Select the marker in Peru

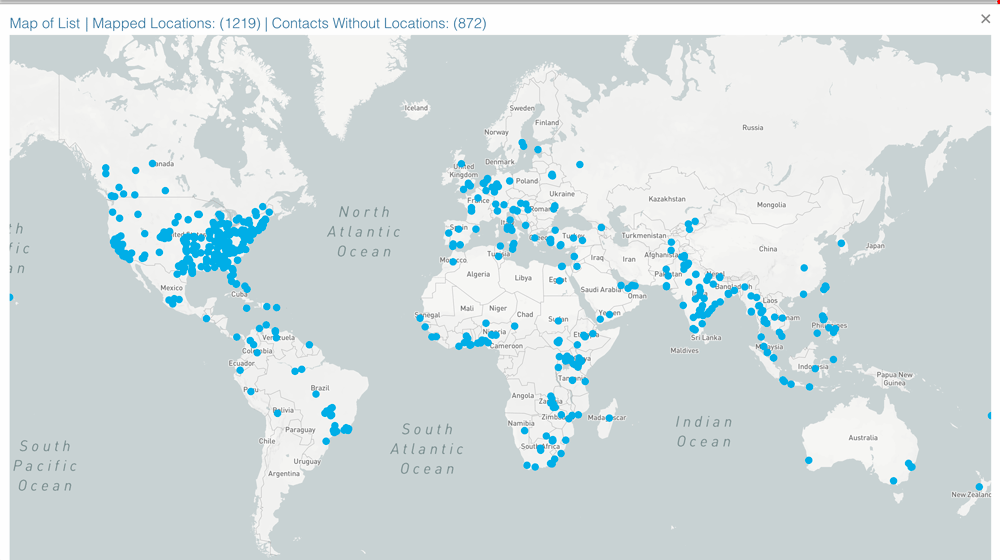click(251, 392)
